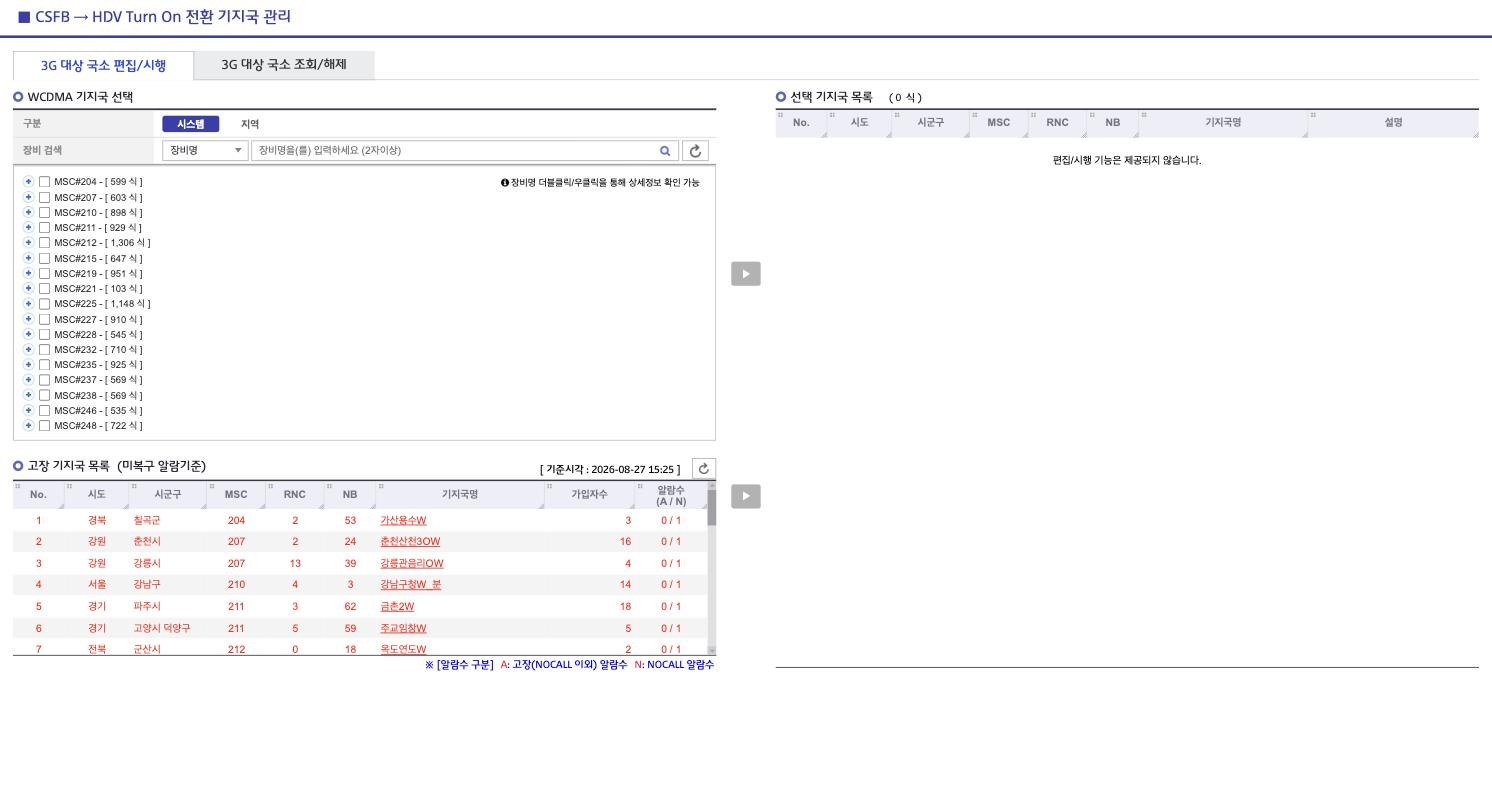
Task: Switch to 3G 대상 국소 조회/해제 tab
Action: (x=284, y=65)
